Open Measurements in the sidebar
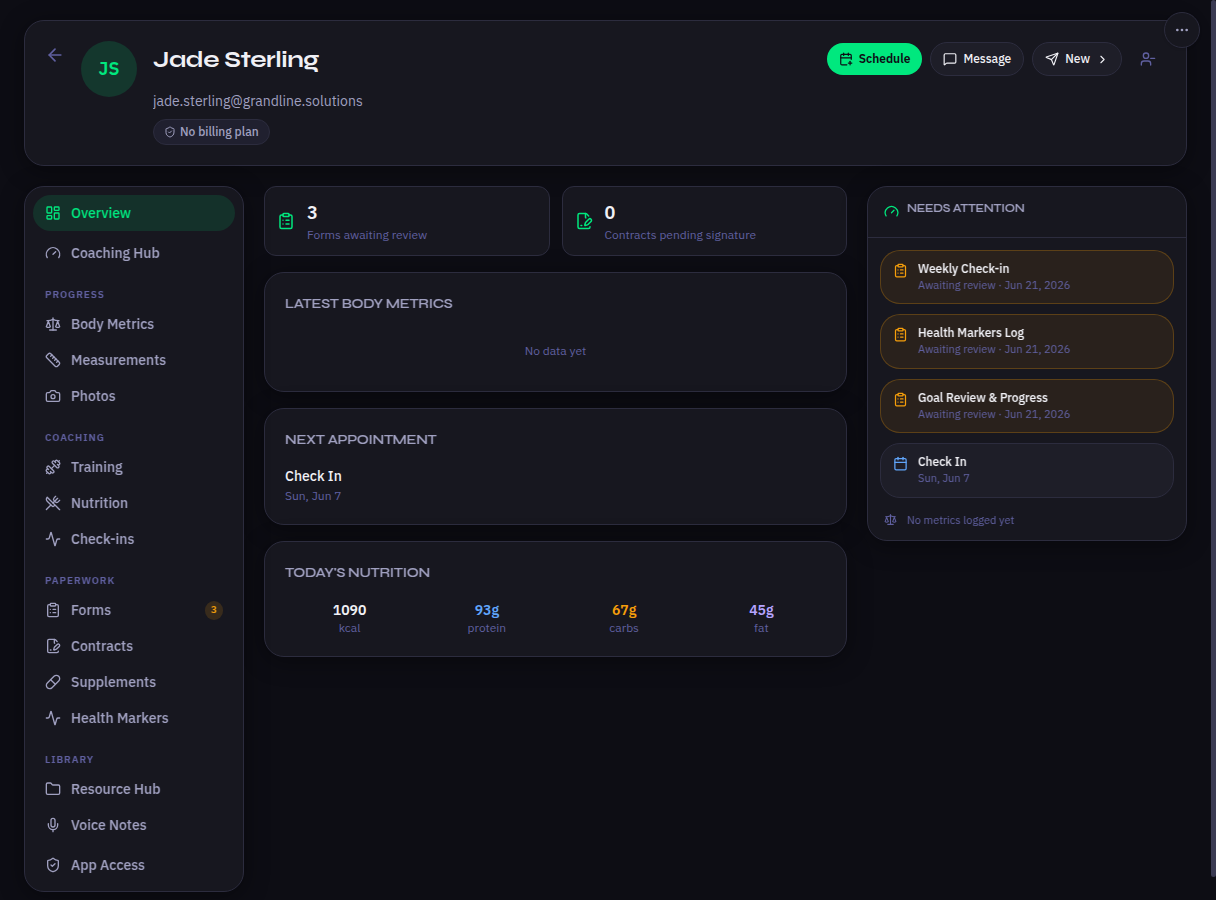Screen dimensions: 1216x900 [x=134, y=360]
